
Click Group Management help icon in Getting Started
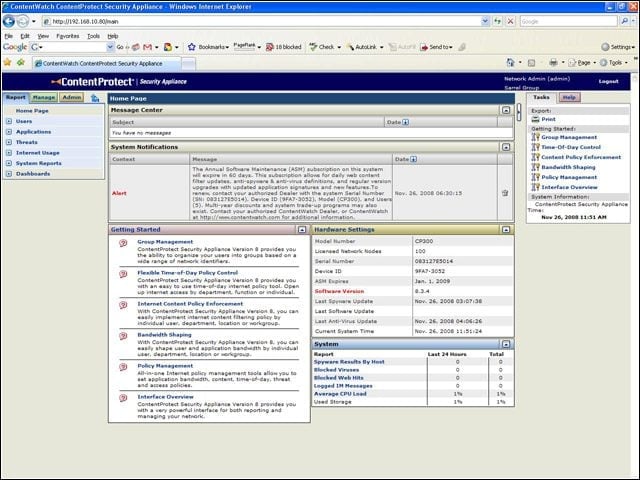tap(123, 243)
